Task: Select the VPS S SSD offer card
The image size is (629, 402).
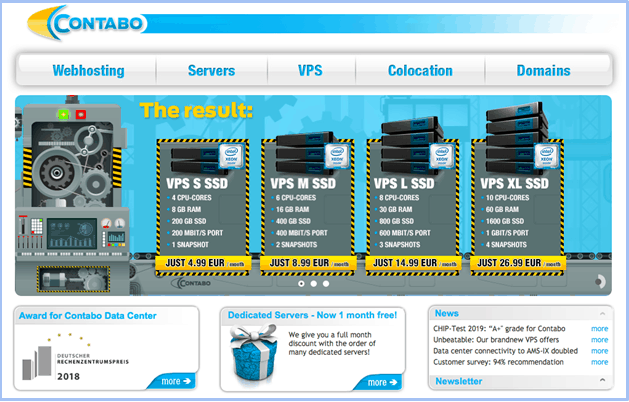Action: (203, 207)
